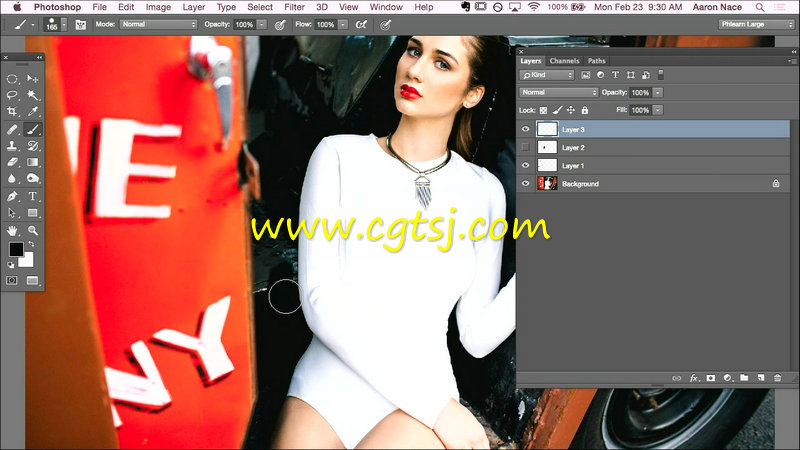Screen dimensions: 800x450
Task: Open the brush preset picker arrow
Action: tap(64, 24)
